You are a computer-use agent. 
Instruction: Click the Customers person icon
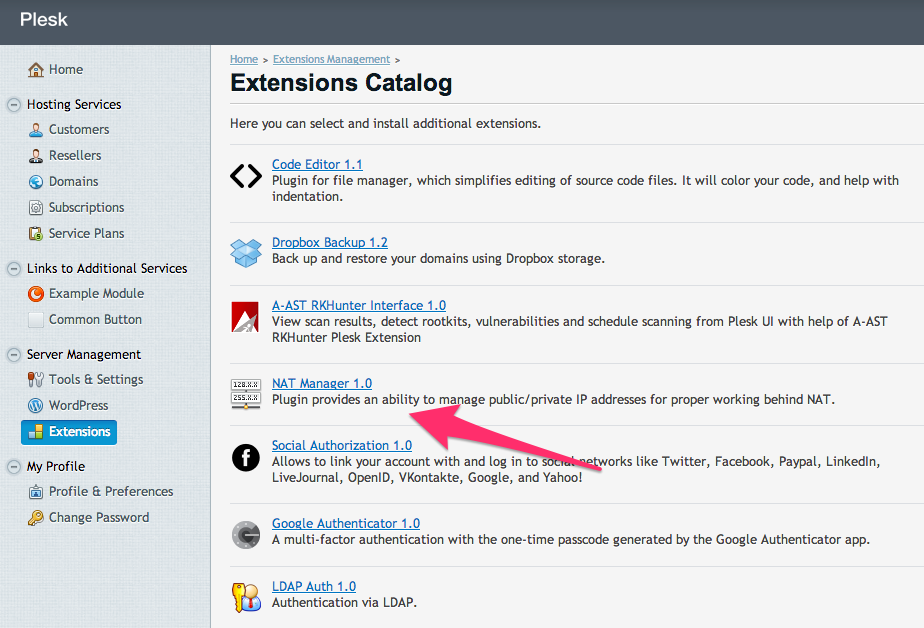click(36, 130)
